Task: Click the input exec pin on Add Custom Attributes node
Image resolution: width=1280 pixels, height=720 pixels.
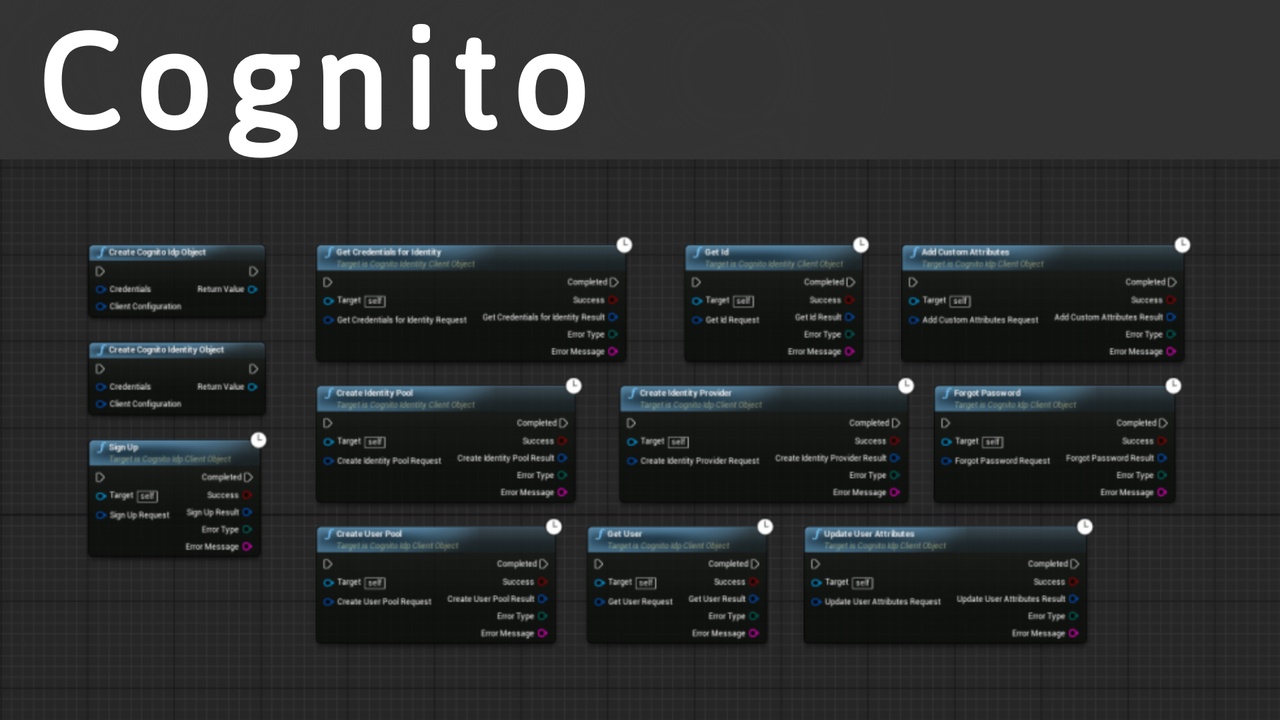Action: (913, 282)
